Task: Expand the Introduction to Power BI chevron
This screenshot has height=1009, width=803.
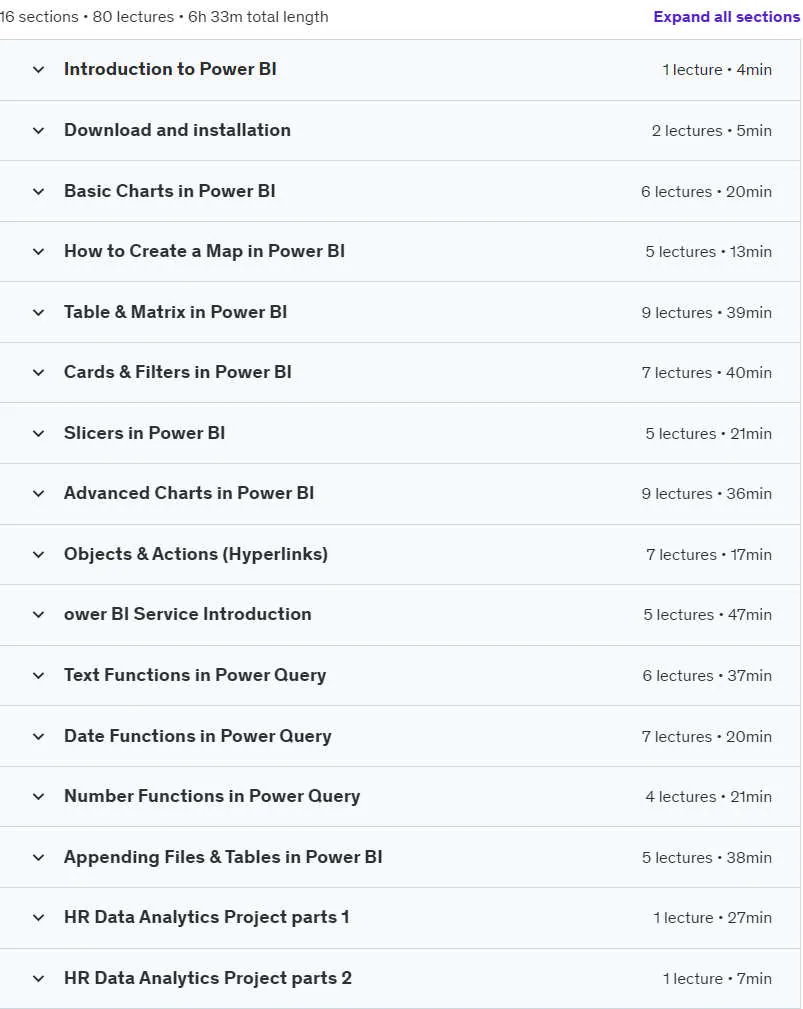Action: tap(39, 69)
